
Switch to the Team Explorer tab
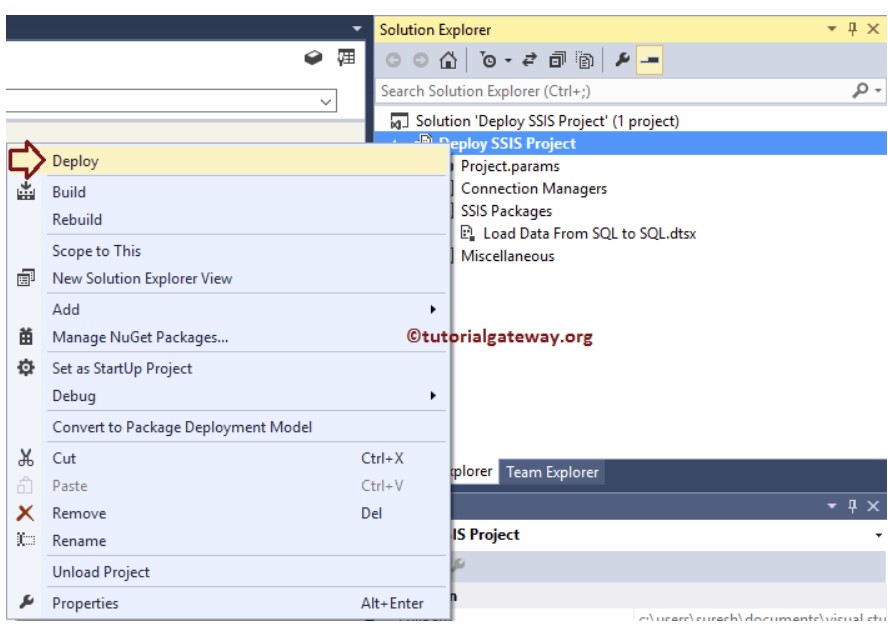click(x=552, y=472)
